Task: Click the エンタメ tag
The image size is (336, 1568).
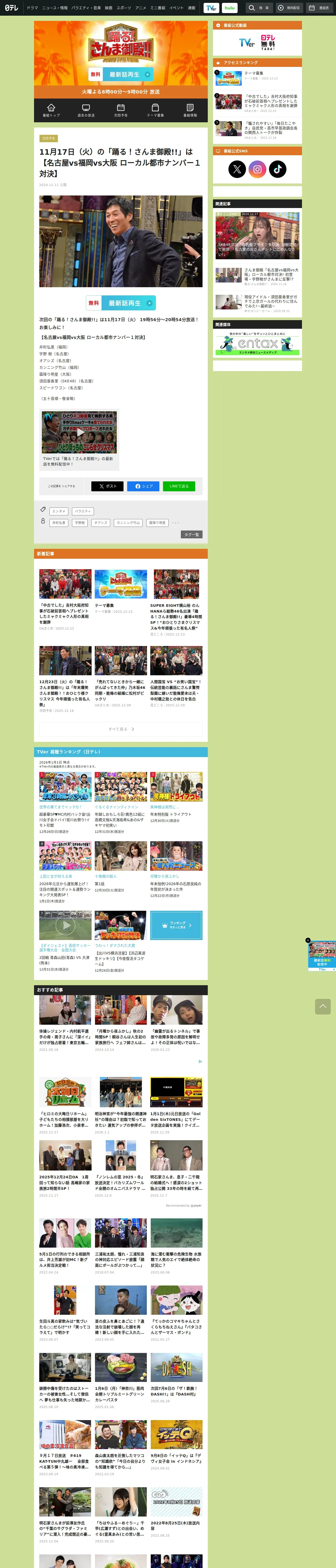Action: click(x=59, y=511)
